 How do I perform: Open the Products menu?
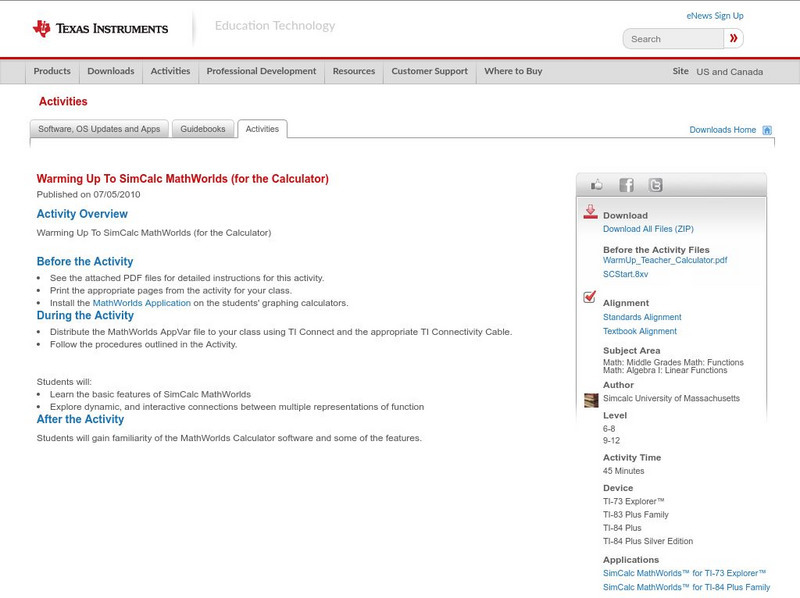click(52, 72)
